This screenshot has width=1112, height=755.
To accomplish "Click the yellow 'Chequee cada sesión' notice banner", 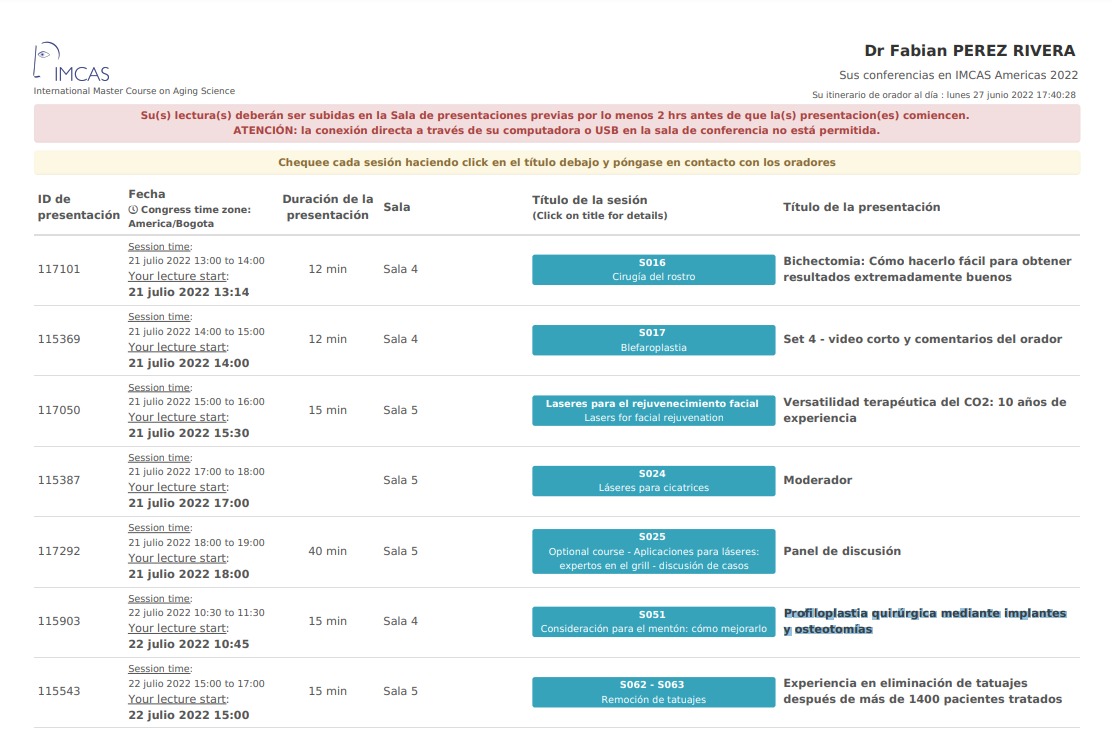I will 556,162.
